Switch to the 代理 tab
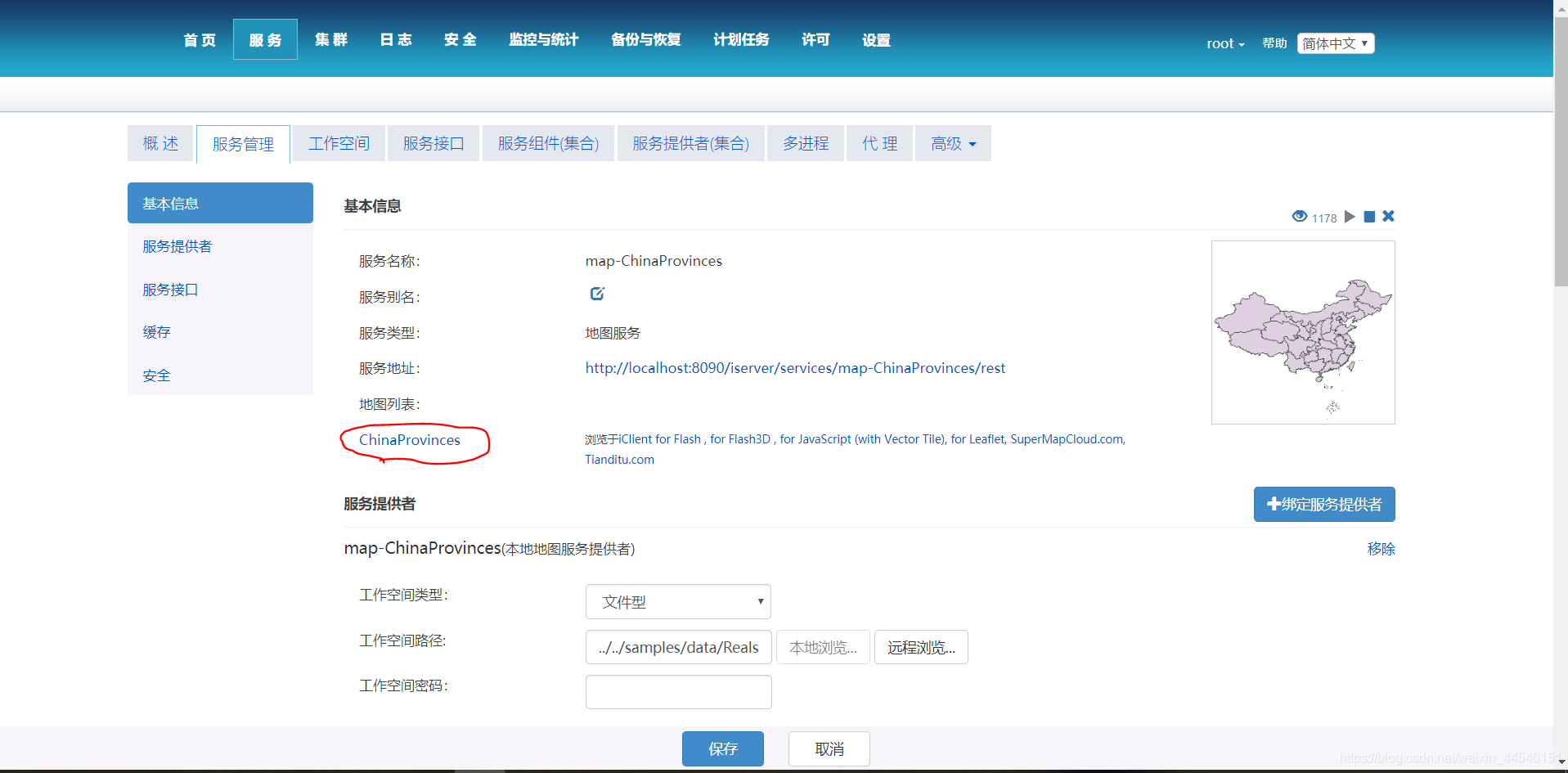The width and height of the screenshot is (1568, 773). coord(879,143)
